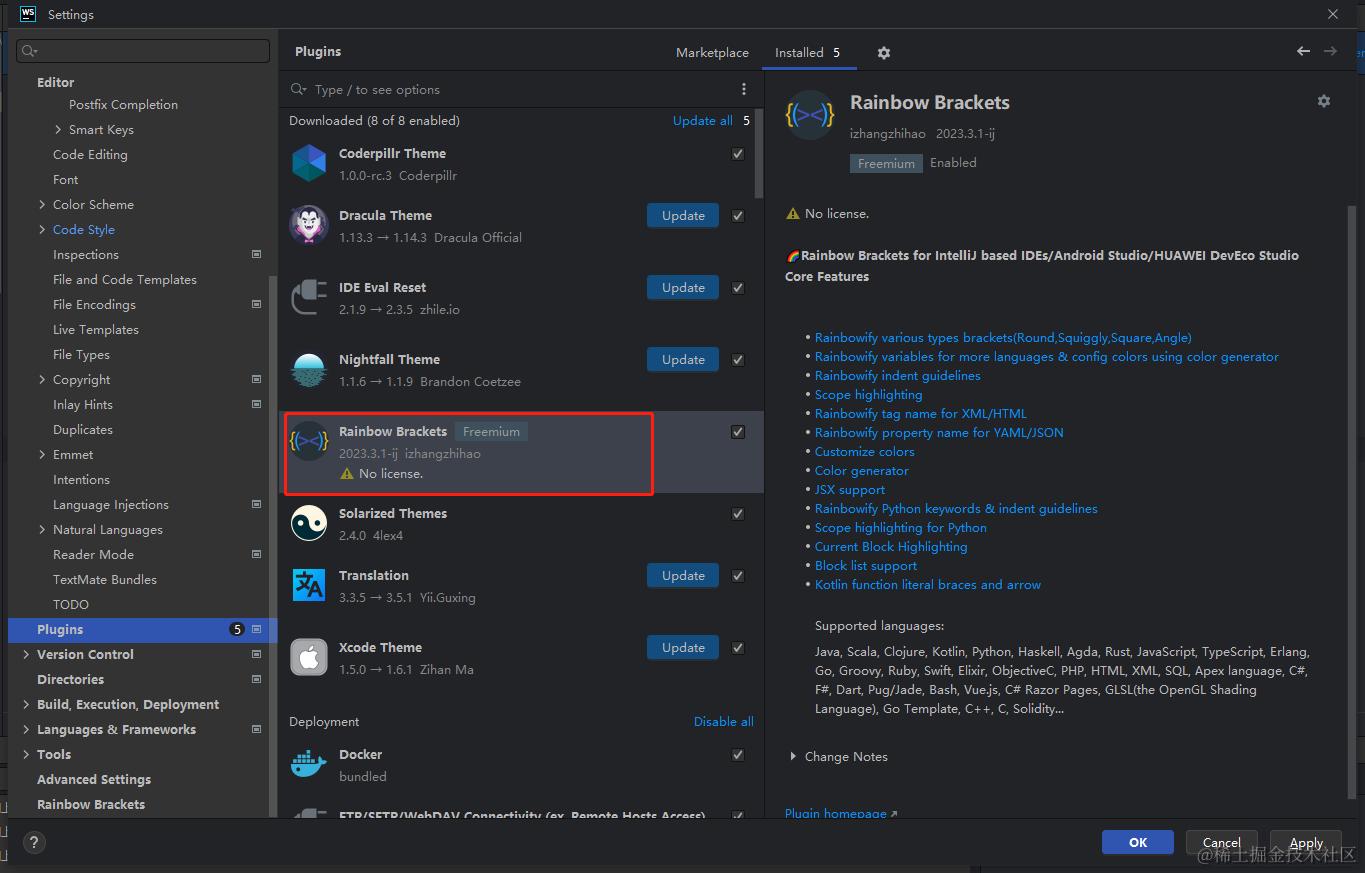Click the Translation plugin icon

coord(309,585)
